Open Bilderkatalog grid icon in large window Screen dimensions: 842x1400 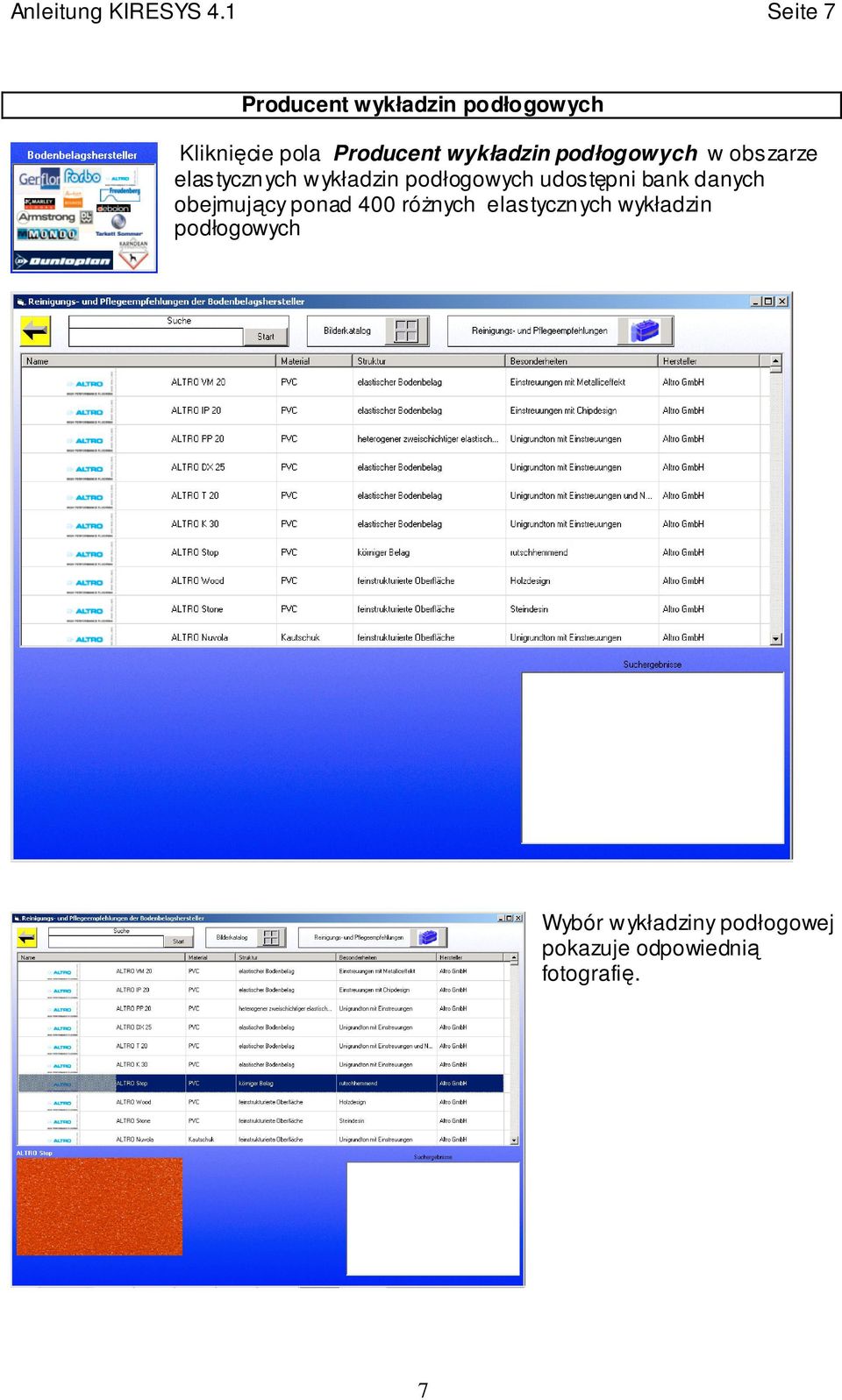[406, 330]
